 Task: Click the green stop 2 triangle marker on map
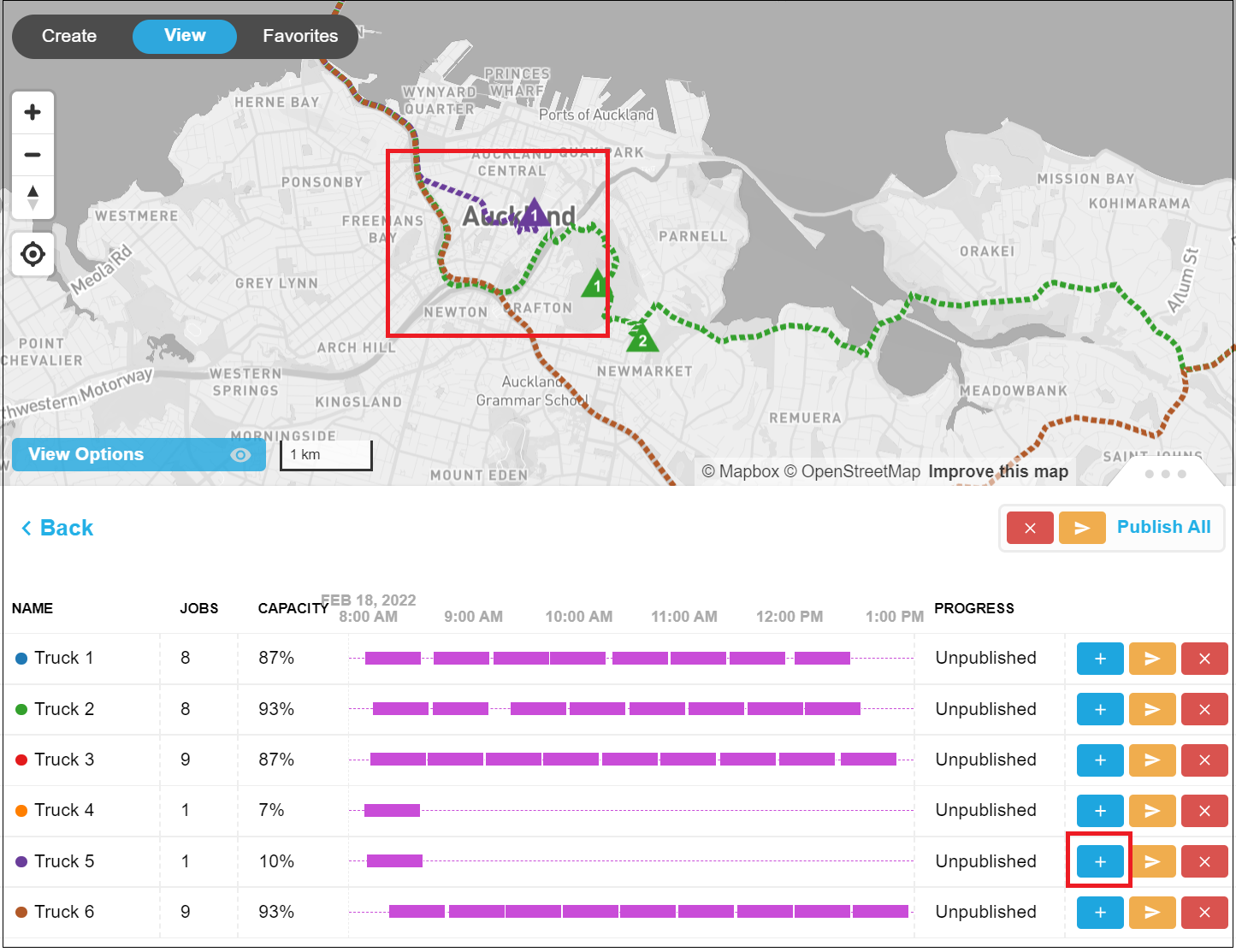pyautogui.click(x=642, y=337)
